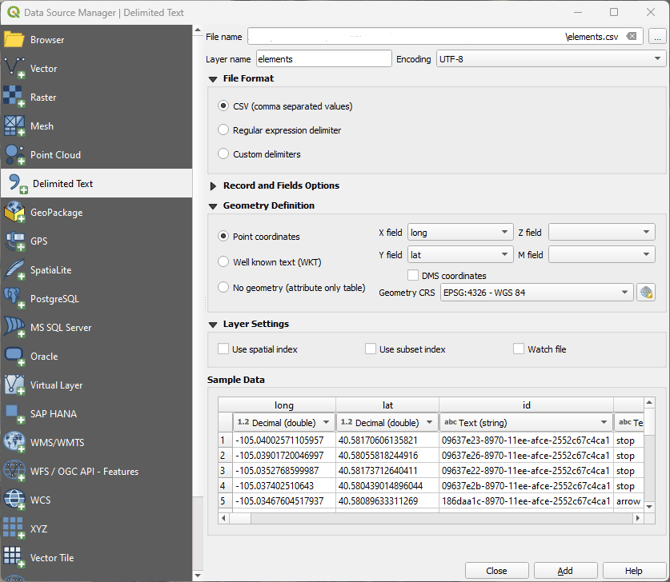Enable DMS coordinates checkbox
The width and height of the screenshot is (670, 582).
coord(413,275)
